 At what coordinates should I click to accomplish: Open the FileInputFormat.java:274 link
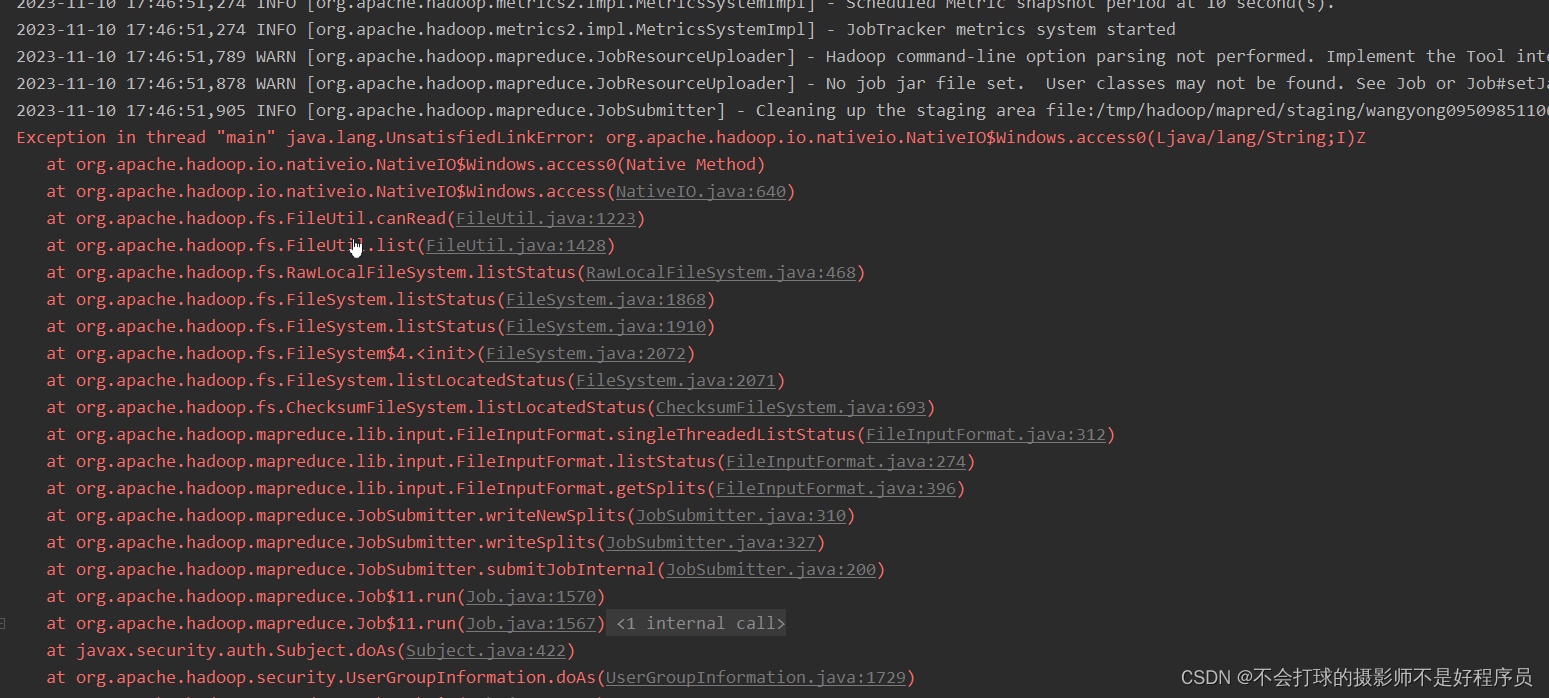click(846, 461)
